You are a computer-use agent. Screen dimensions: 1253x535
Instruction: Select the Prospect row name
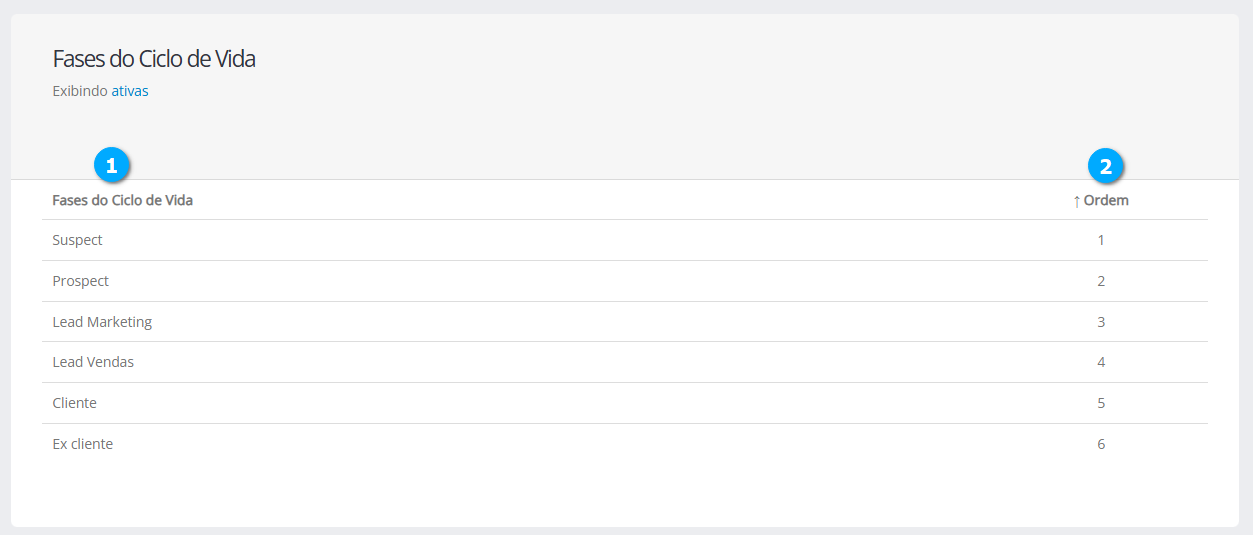point(80,281)
